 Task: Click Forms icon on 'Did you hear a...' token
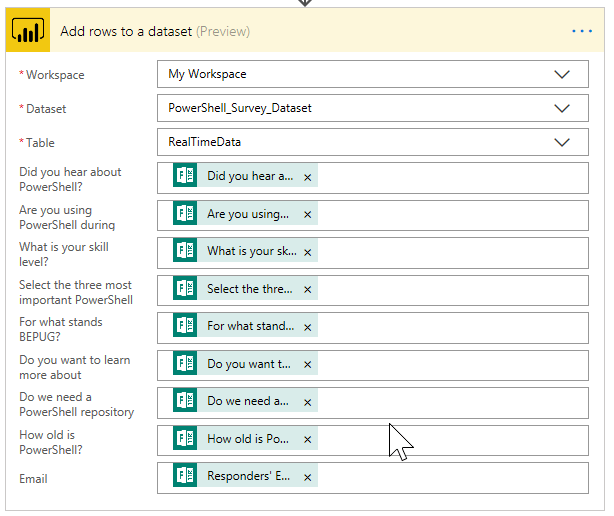pyautogui.click(x=185, y=175)
